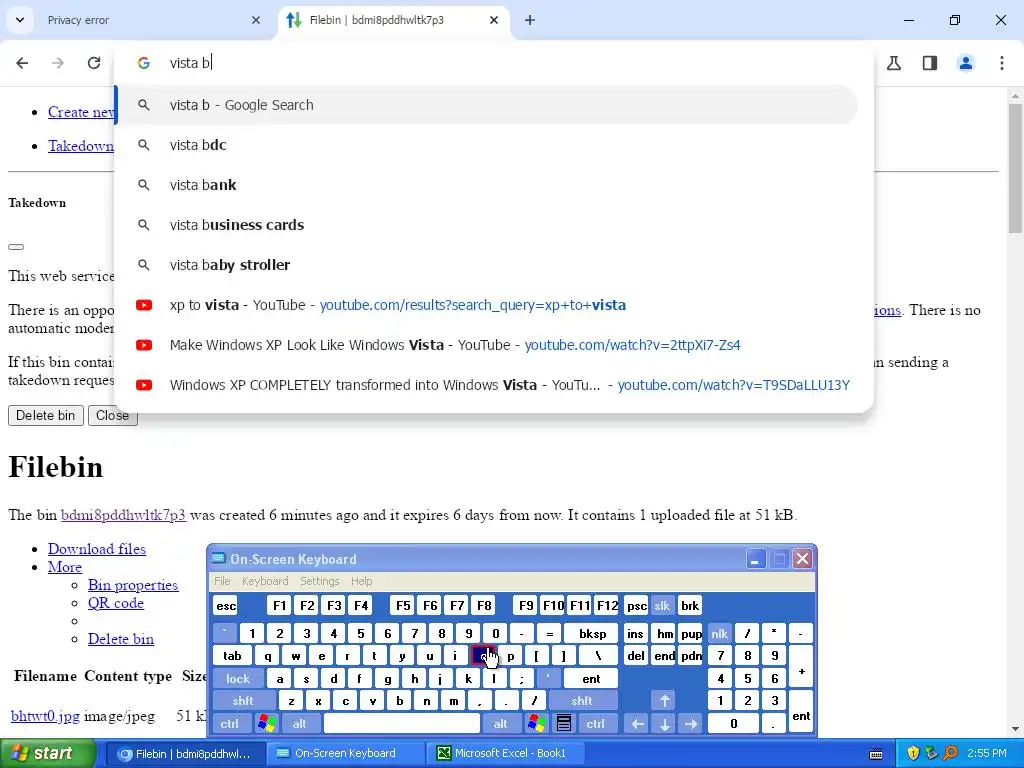
Task: Click the Download files link
Action: click(x=97, y=549)
